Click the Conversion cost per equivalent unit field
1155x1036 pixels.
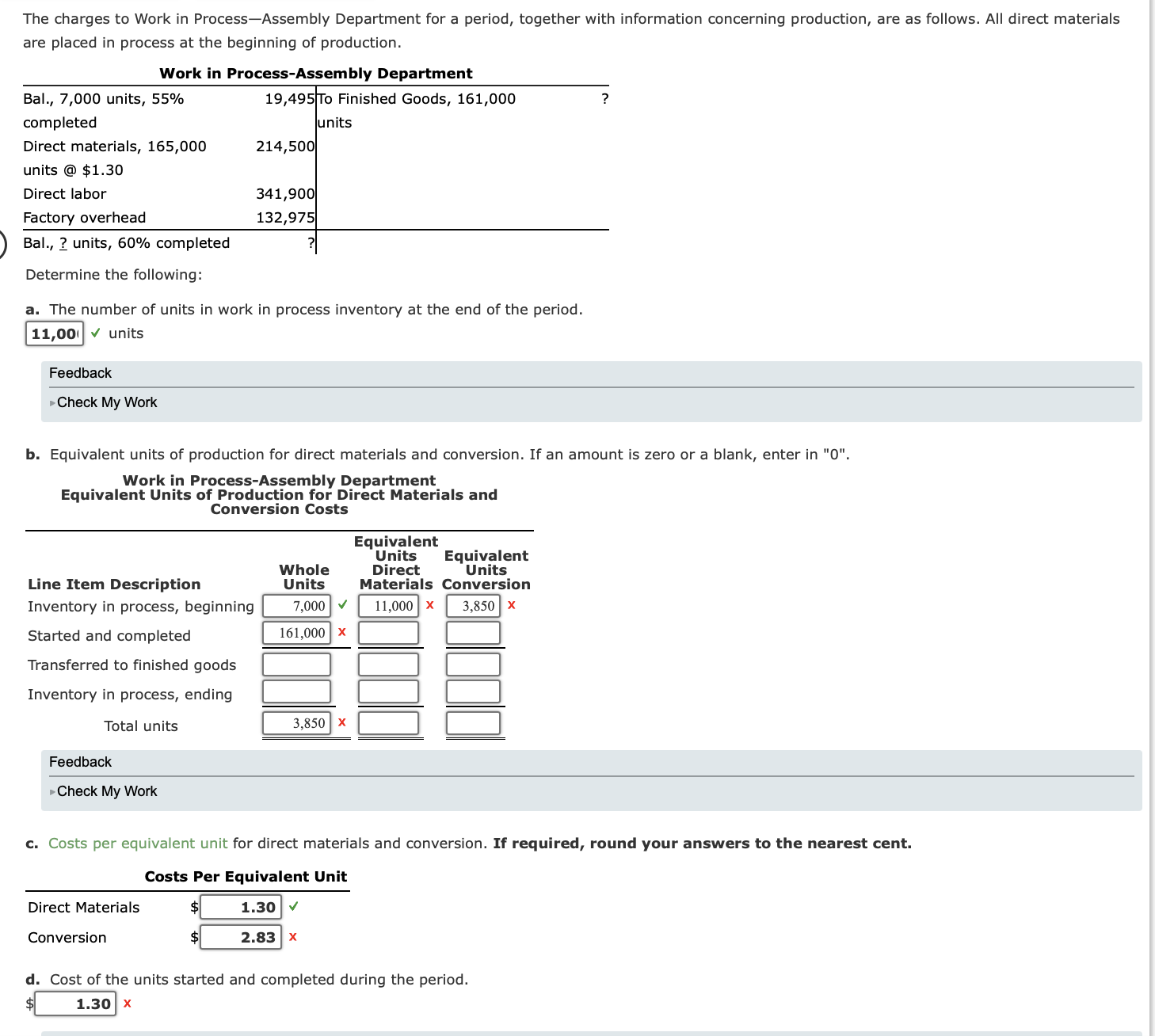click(242, 937)
